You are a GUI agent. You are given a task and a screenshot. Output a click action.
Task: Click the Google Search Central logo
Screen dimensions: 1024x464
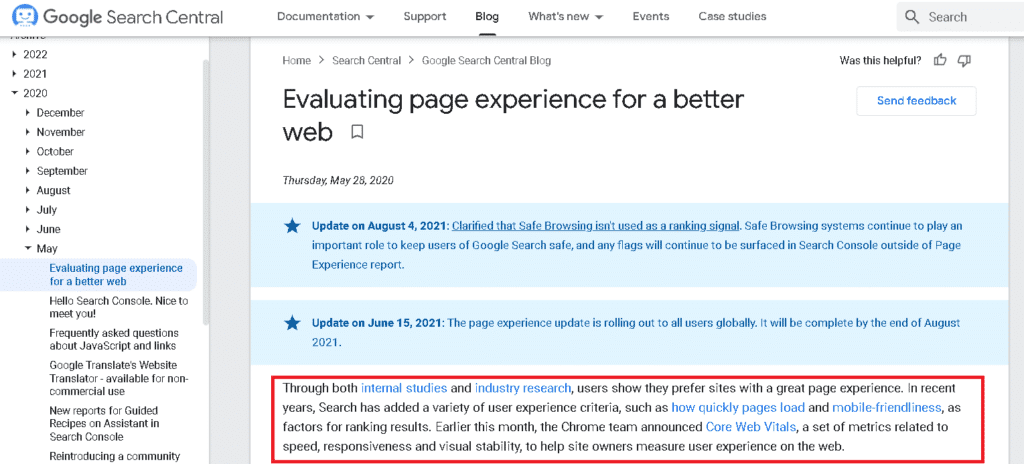coord(118,17)
